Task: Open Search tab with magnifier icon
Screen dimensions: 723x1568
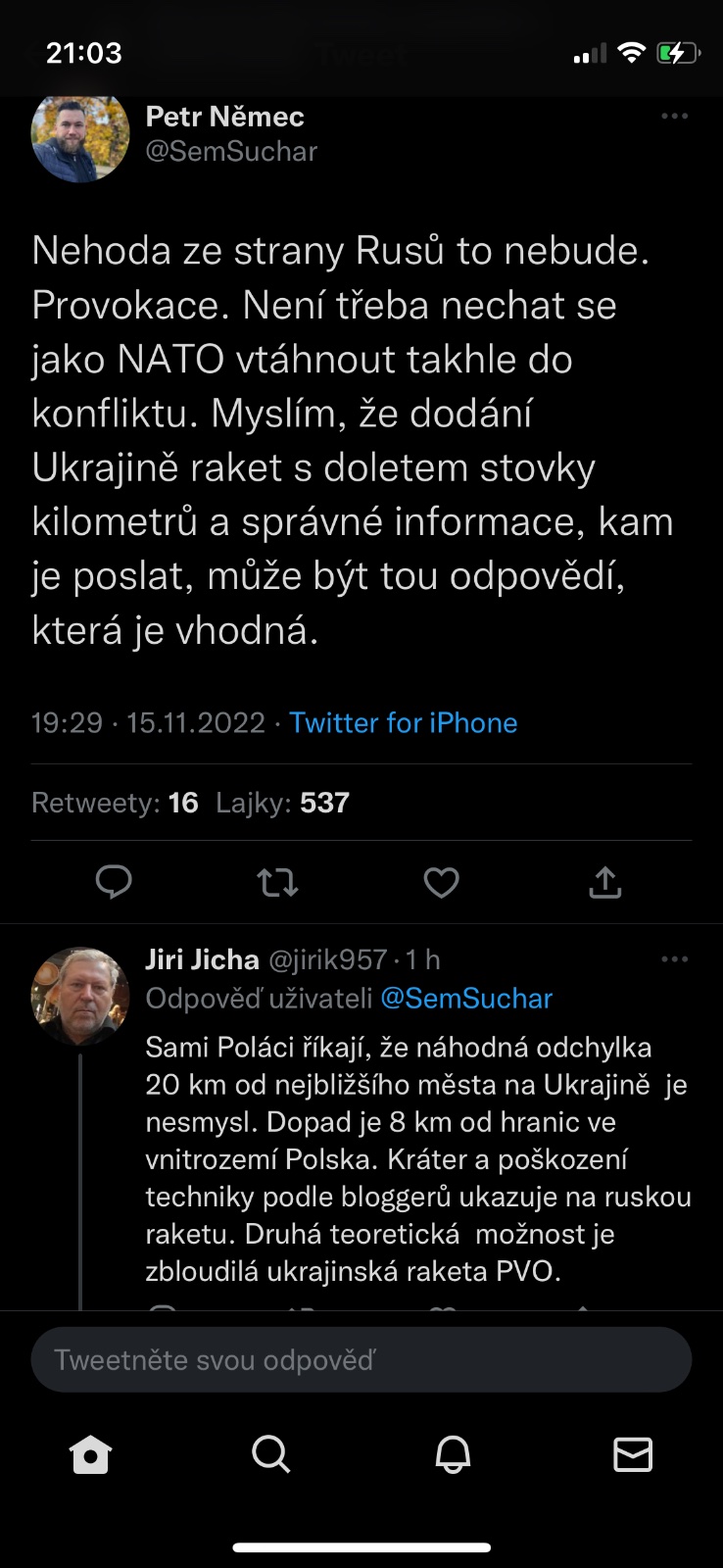Action: [x=271, y=1455]
